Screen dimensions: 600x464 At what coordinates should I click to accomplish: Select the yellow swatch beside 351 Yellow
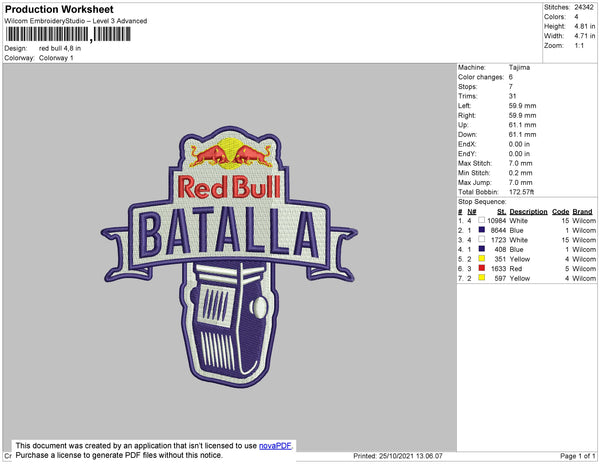point(481,259)
